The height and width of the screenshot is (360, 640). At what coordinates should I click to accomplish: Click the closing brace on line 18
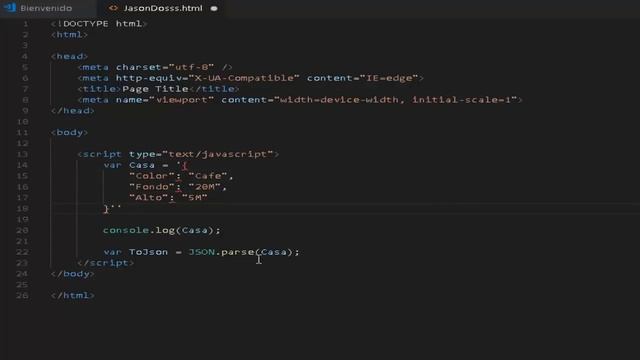106,209
